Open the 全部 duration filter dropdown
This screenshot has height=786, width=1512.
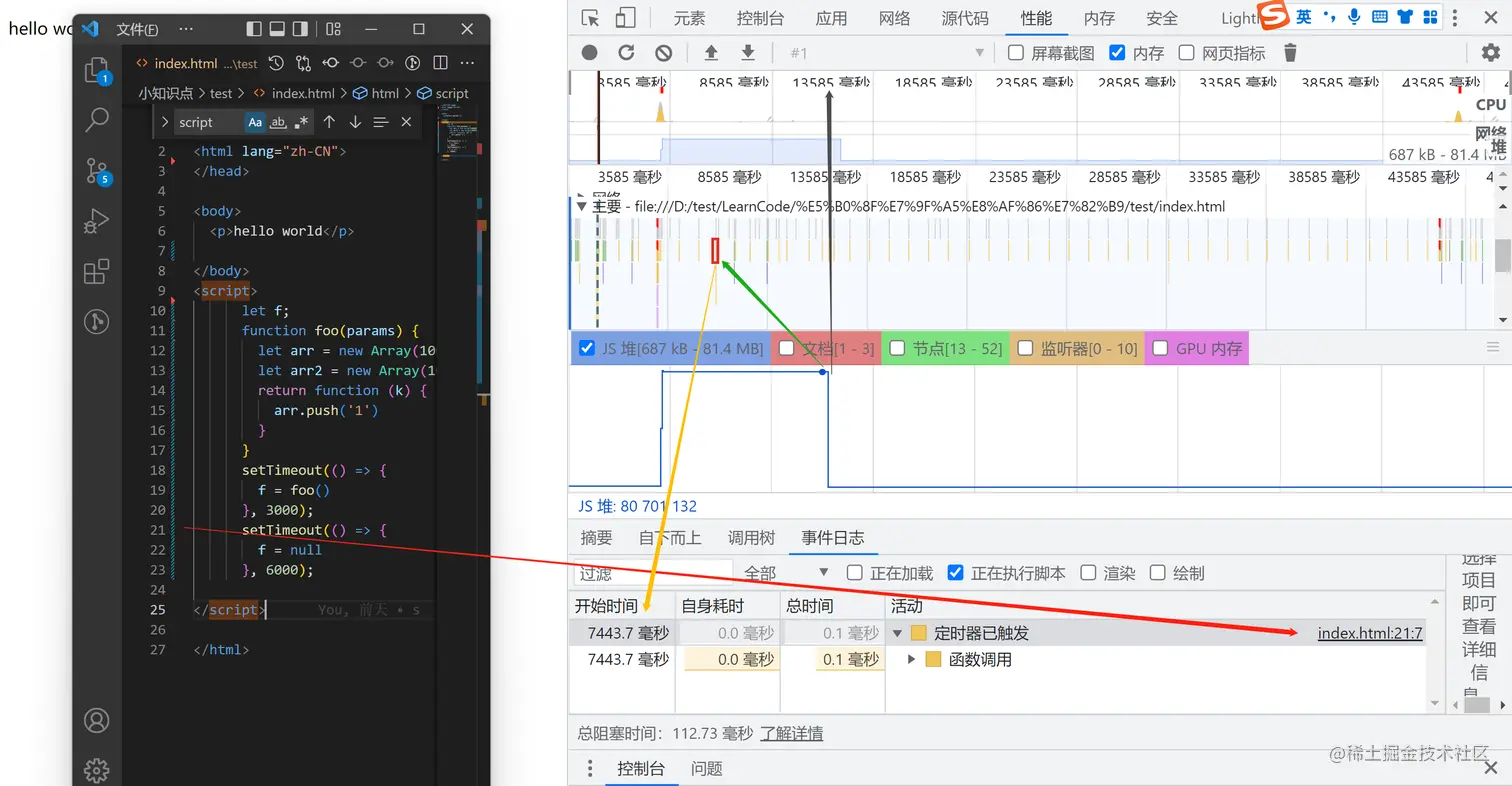[x=786, y=573]
